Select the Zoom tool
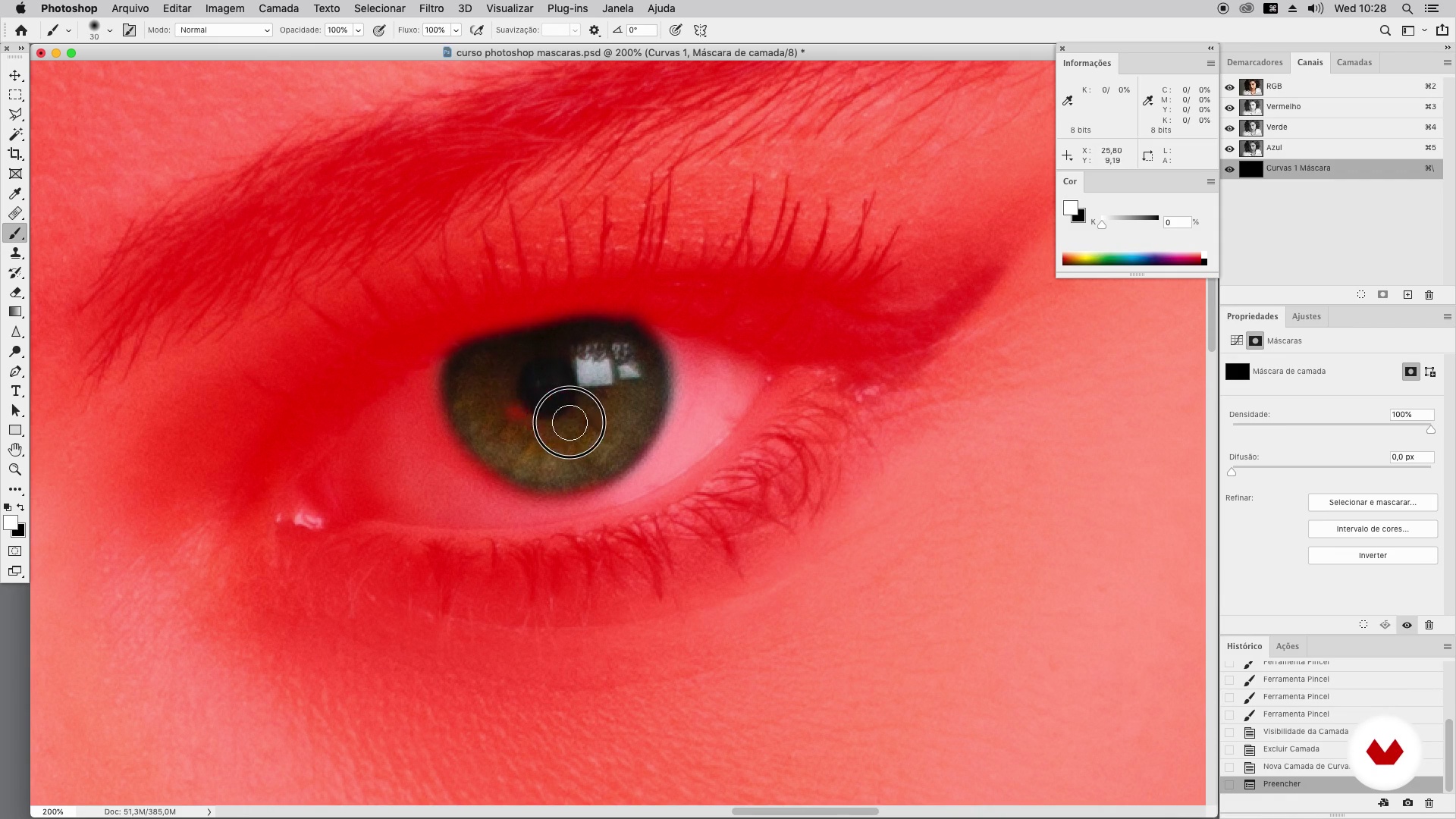 pyautogui.click(x=15, y=470)
